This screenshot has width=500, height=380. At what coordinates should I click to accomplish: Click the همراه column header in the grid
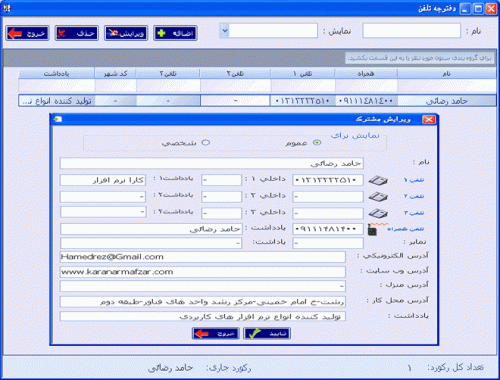pyautogui.click(x=366, y=74)
